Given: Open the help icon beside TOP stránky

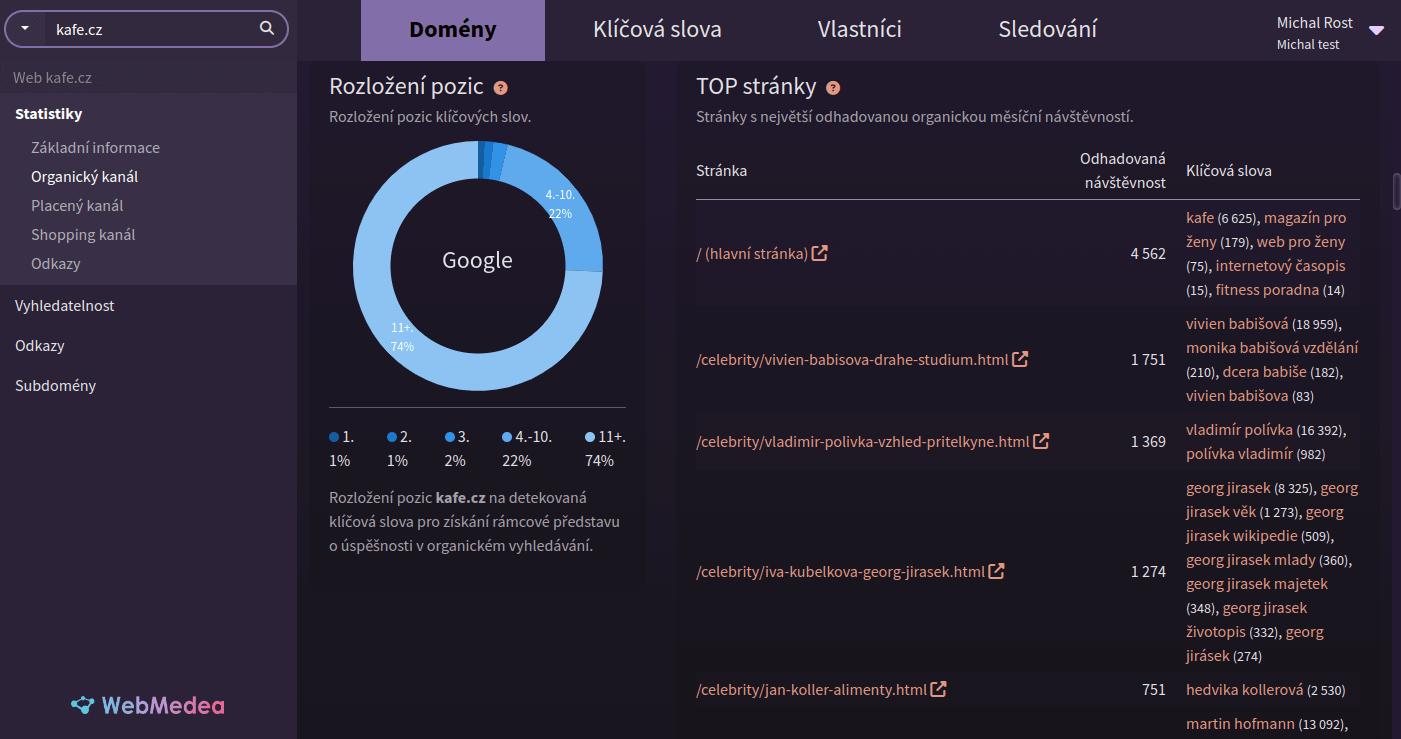Looking at the screenshot, I should 833,87.
